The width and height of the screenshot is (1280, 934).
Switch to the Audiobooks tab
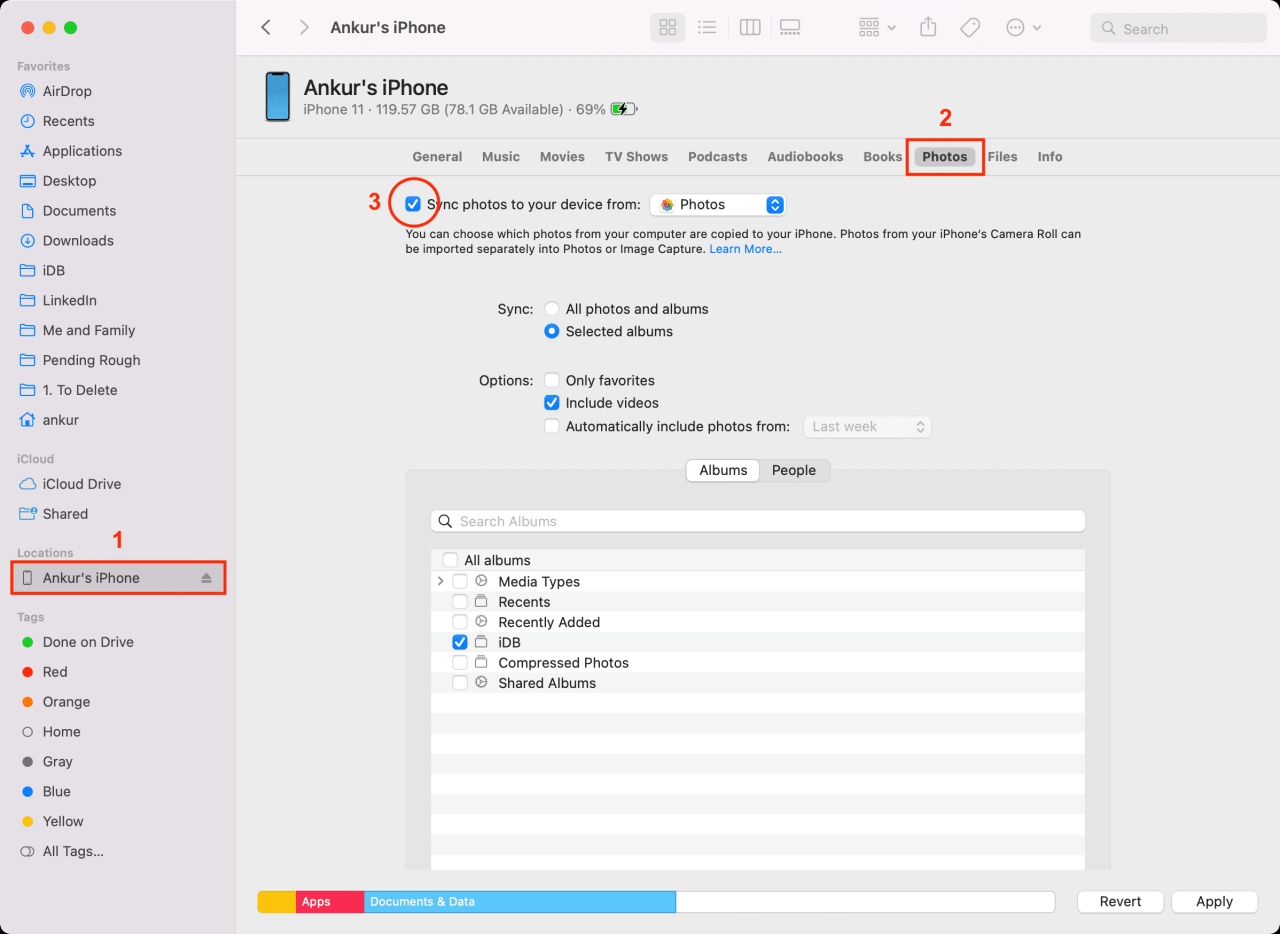pos(805,157)
